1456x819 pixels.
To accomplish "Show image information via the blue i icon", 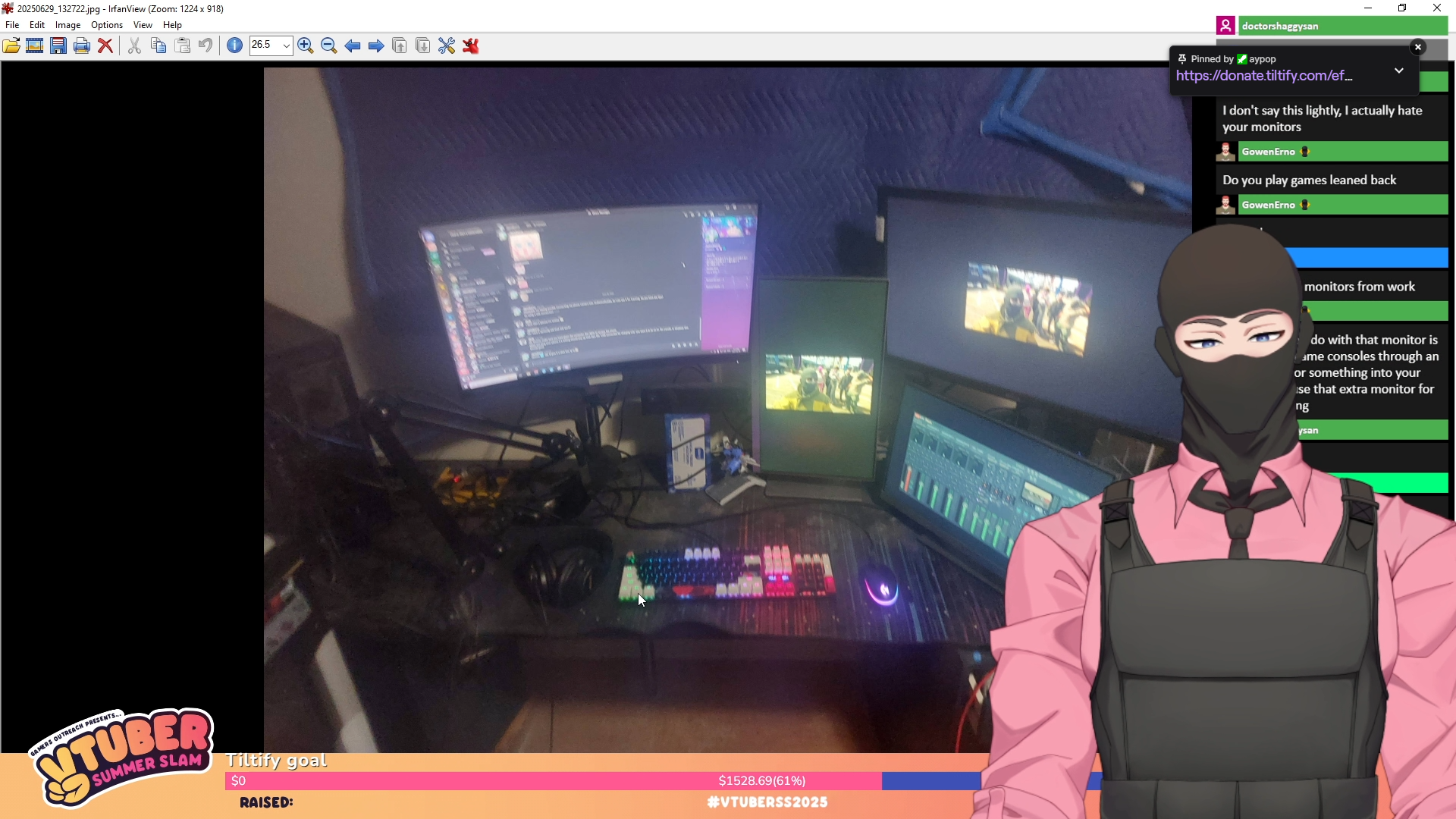I will pyautogui.click(x=235, y=45).
